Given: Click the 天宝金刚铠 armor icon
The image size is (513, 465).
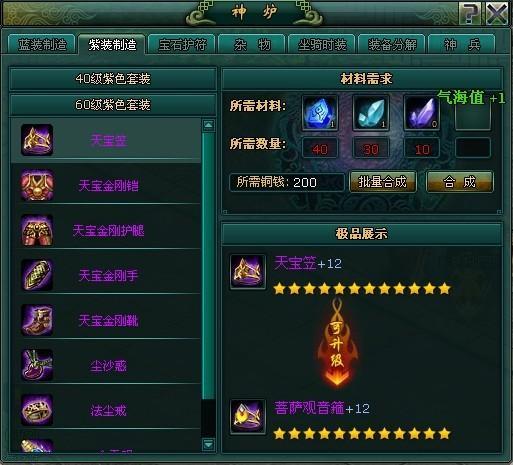Looking at the screenshot, I should [37, 185].
